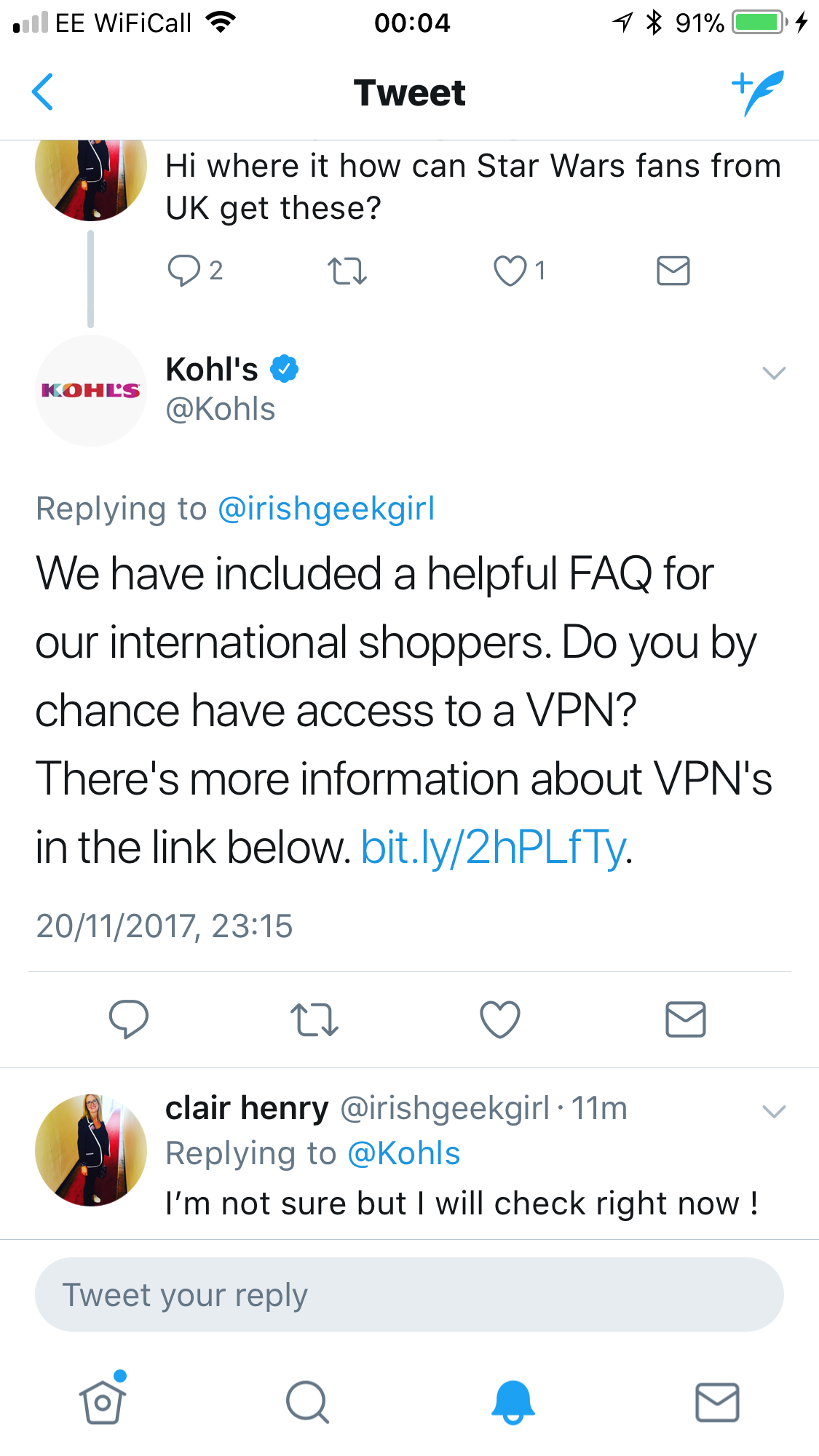Image resolution: width=819 pixels, height=1456 pixels.
Task: Open the Notifications bell tab
Action: pos(513,1401)
